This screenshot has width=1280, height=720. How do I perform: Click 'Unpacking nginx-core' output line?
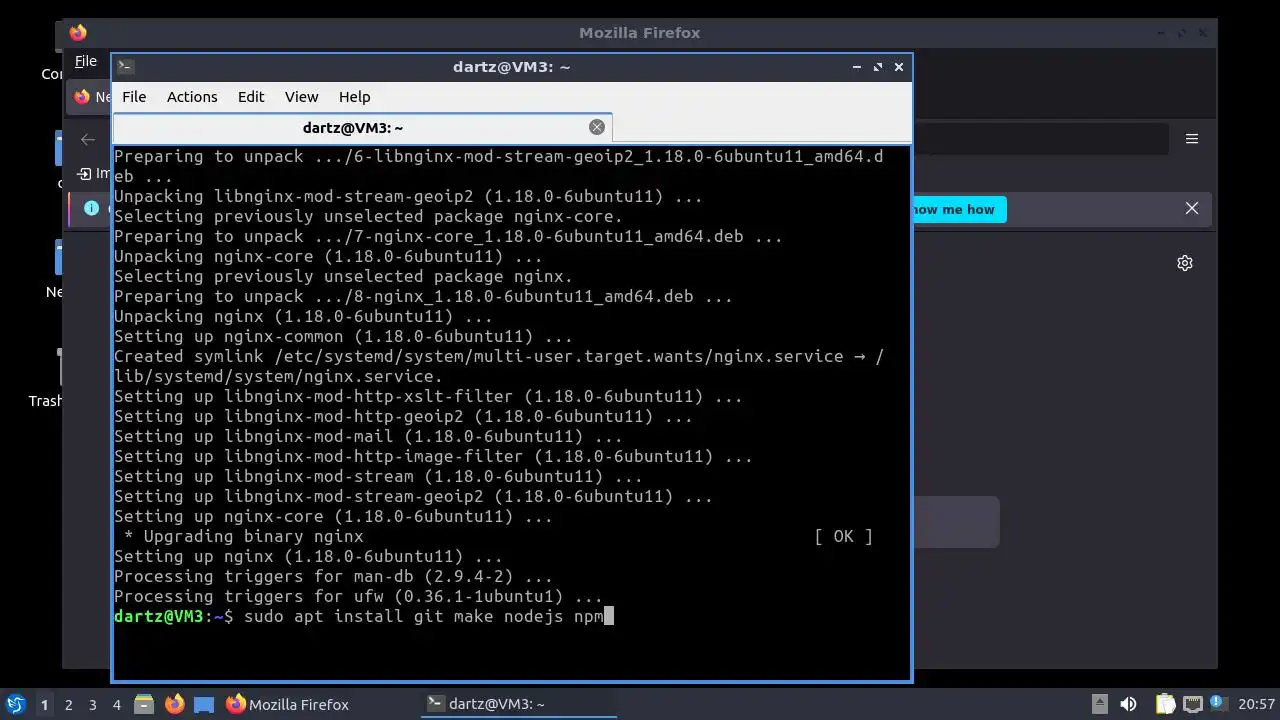click(x=328, y=256)
